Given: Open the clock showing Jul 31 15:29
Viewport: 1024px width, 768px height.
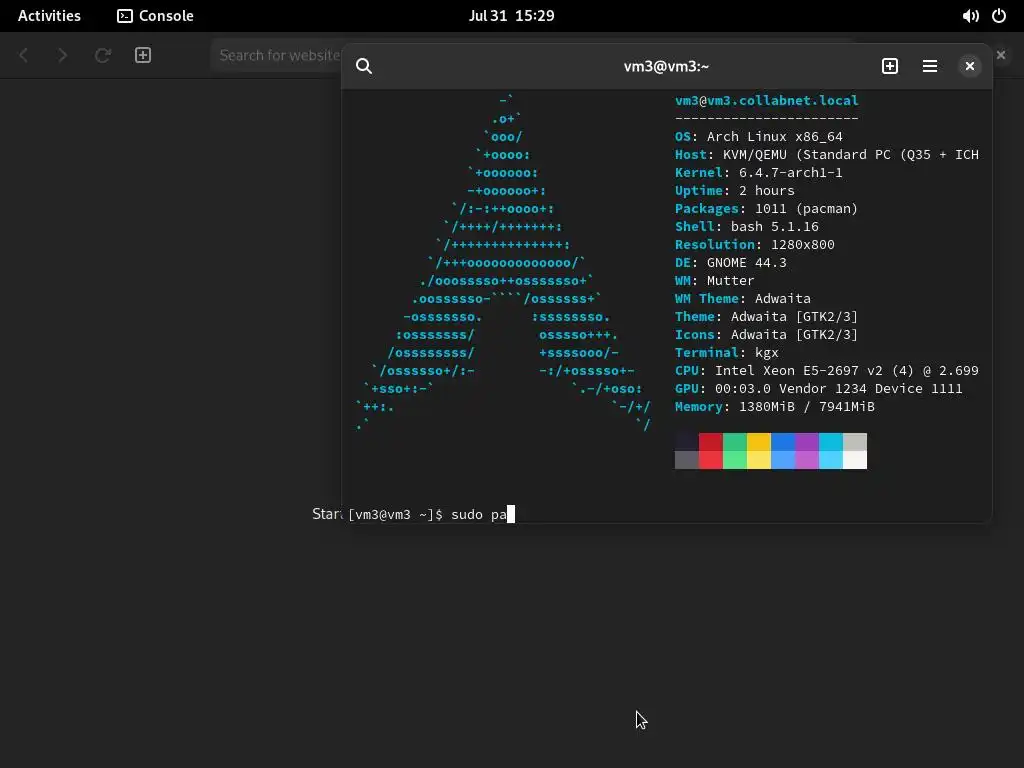Looking at the screenshot, I should tap(511, 16).
